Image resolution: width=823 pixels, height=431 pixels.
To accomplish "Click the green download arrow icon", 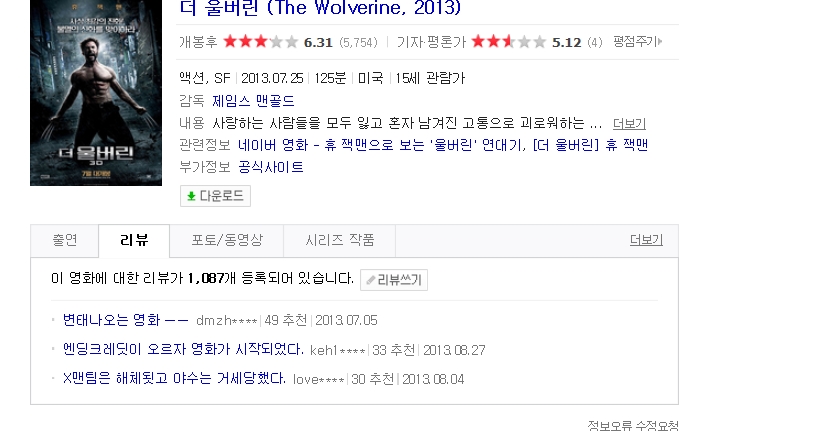I will click(191, 196).
